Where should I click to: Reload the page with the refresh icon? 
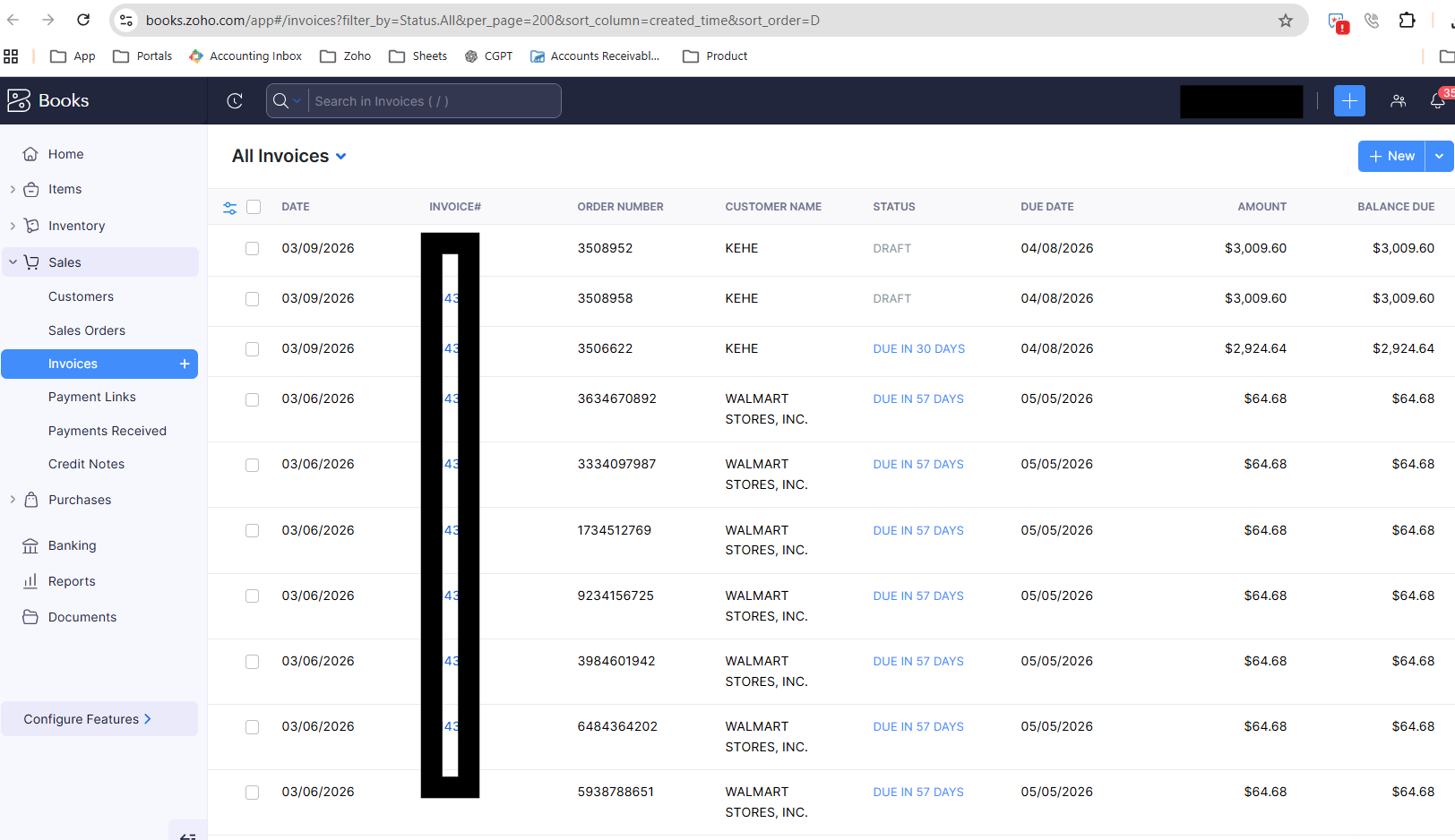coord(83,20)
